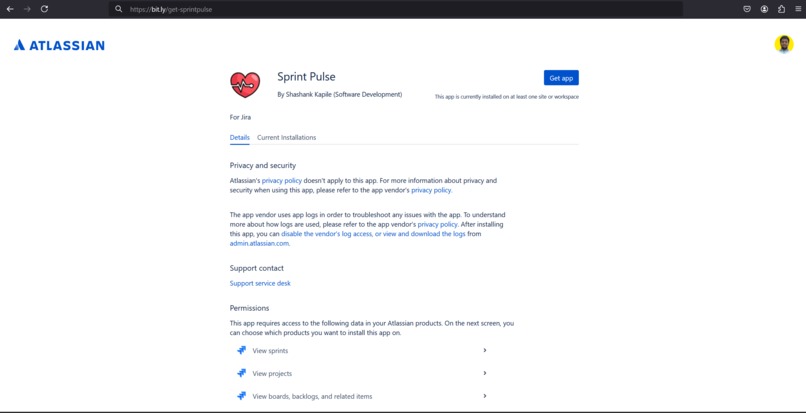Click the View projects permission label
Screen dimensions: 806x413
click(x=272, y=373)
